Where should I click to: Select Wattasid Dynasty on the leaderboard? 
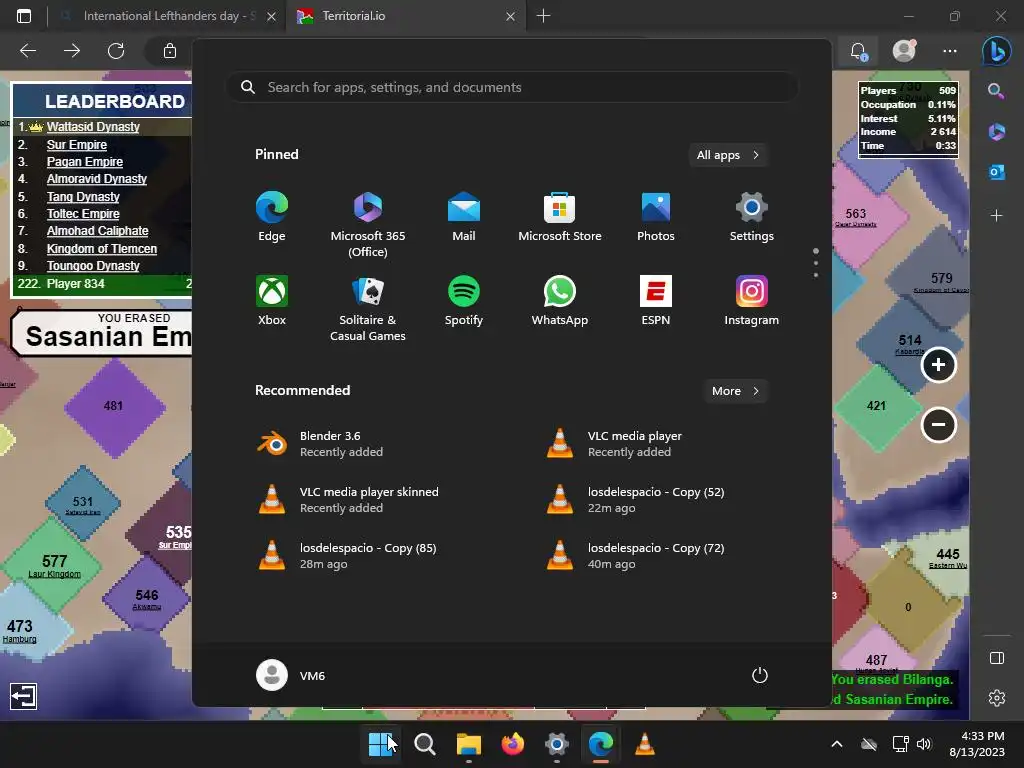93,127
